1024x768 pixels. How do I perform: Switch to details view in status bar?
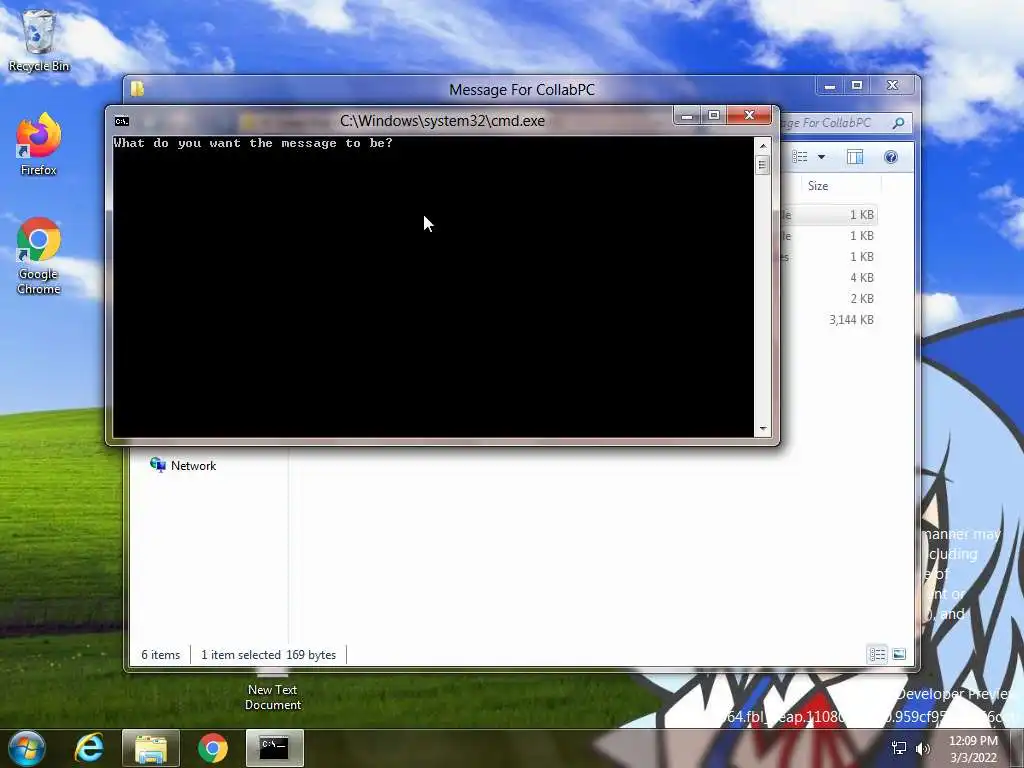pyautogui.click(x=877, y=654)
